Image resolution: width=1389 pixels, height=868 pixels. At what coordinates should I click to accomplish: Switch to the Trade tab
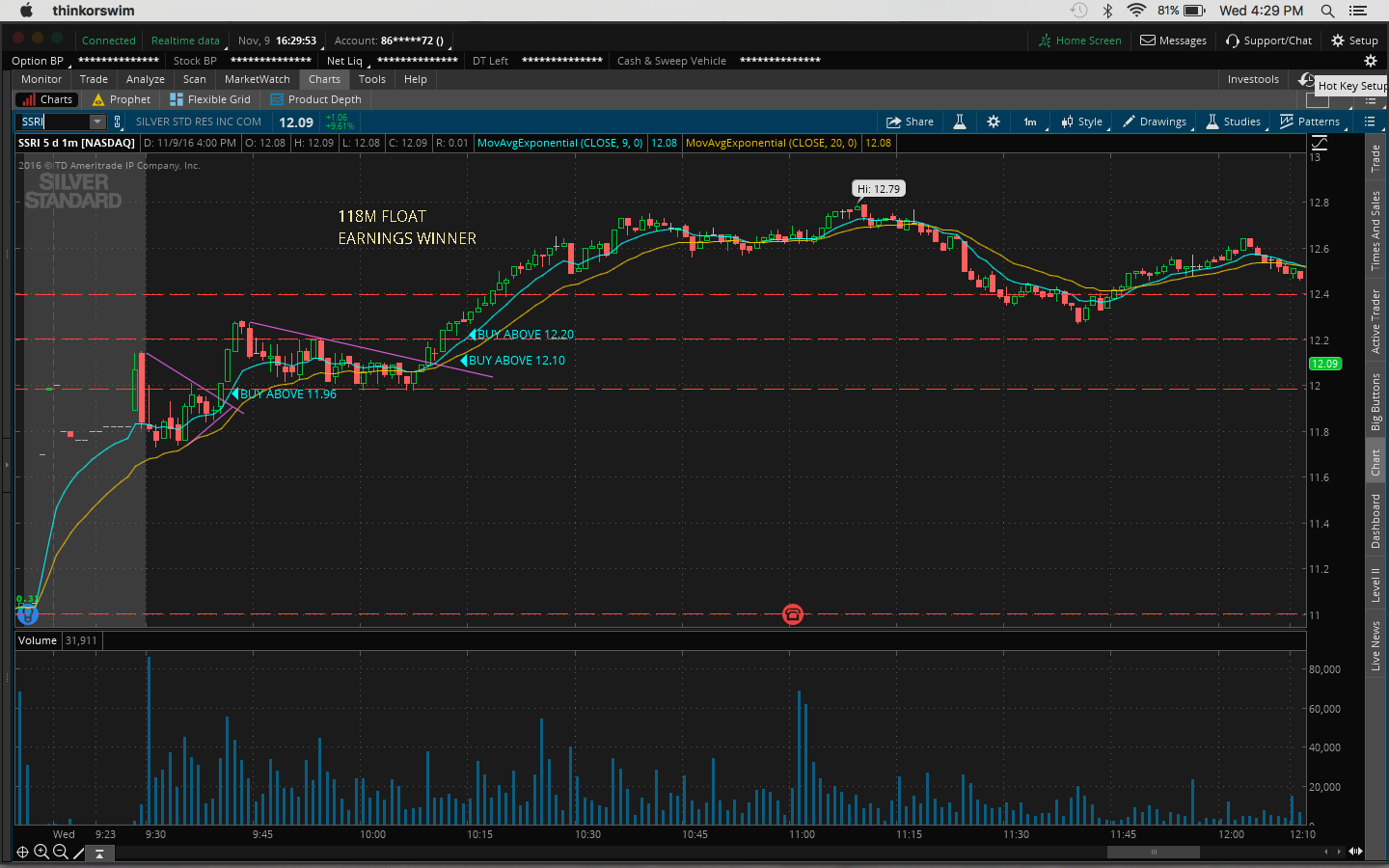(x=94, y=79)
